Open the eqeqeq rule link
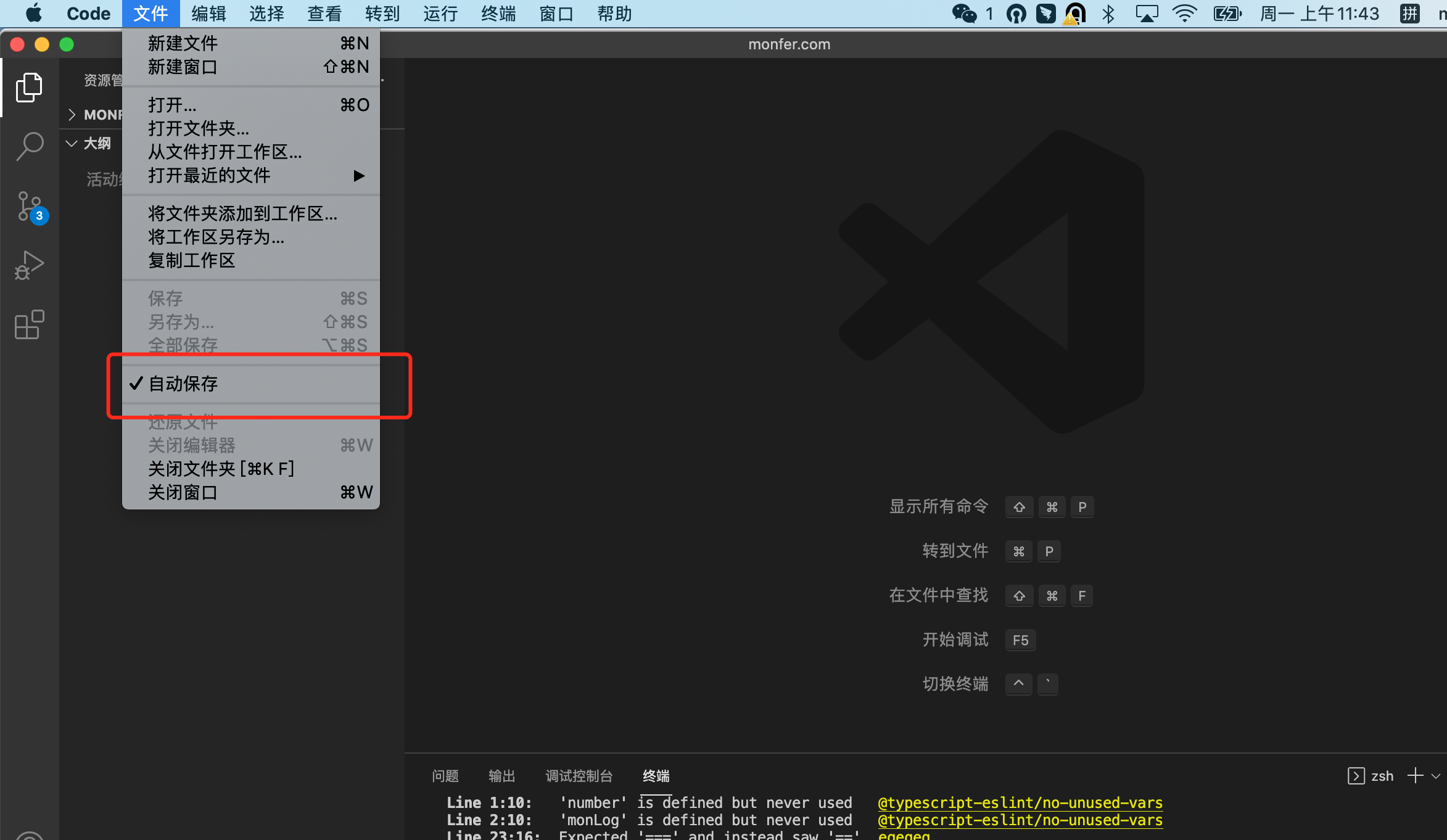1447x840 pixels. (904, 835)
